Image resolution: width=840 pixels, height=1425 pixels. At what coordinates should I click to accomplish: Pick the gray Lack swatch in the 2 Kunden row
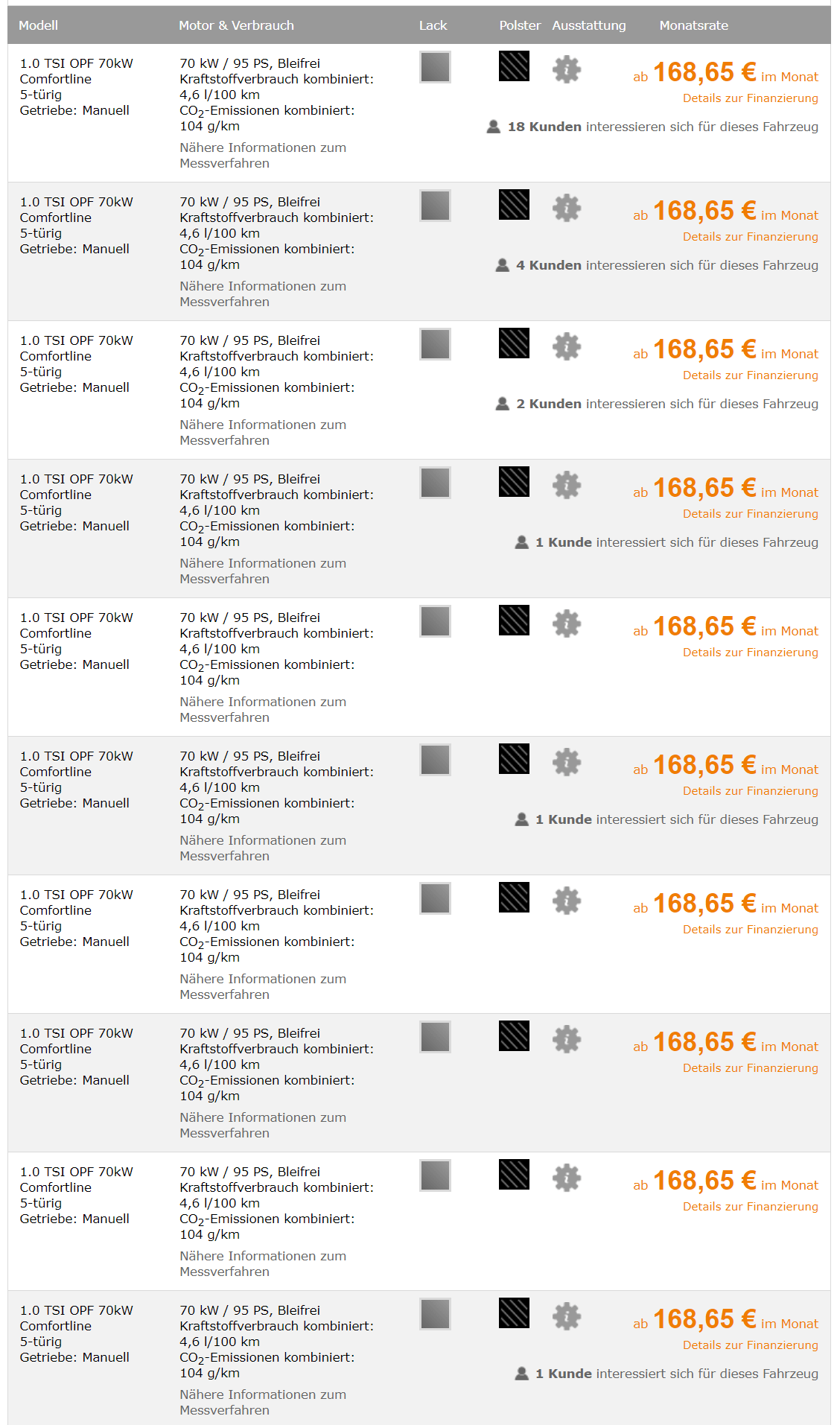pos(435,344)
